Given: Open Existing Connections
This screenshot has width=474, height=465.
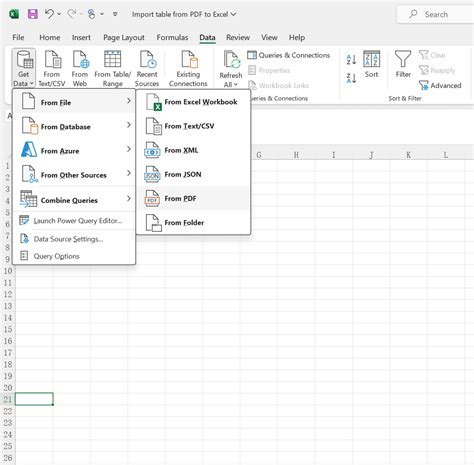Looking at the screenshot, I should (188, 68).
